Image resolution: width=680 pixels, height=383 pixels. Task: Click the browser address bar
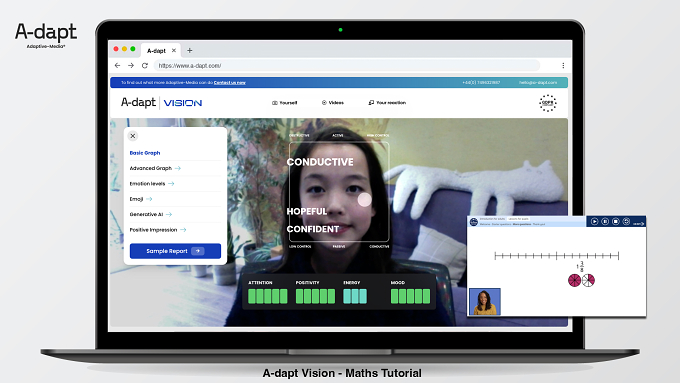(347, 65)
